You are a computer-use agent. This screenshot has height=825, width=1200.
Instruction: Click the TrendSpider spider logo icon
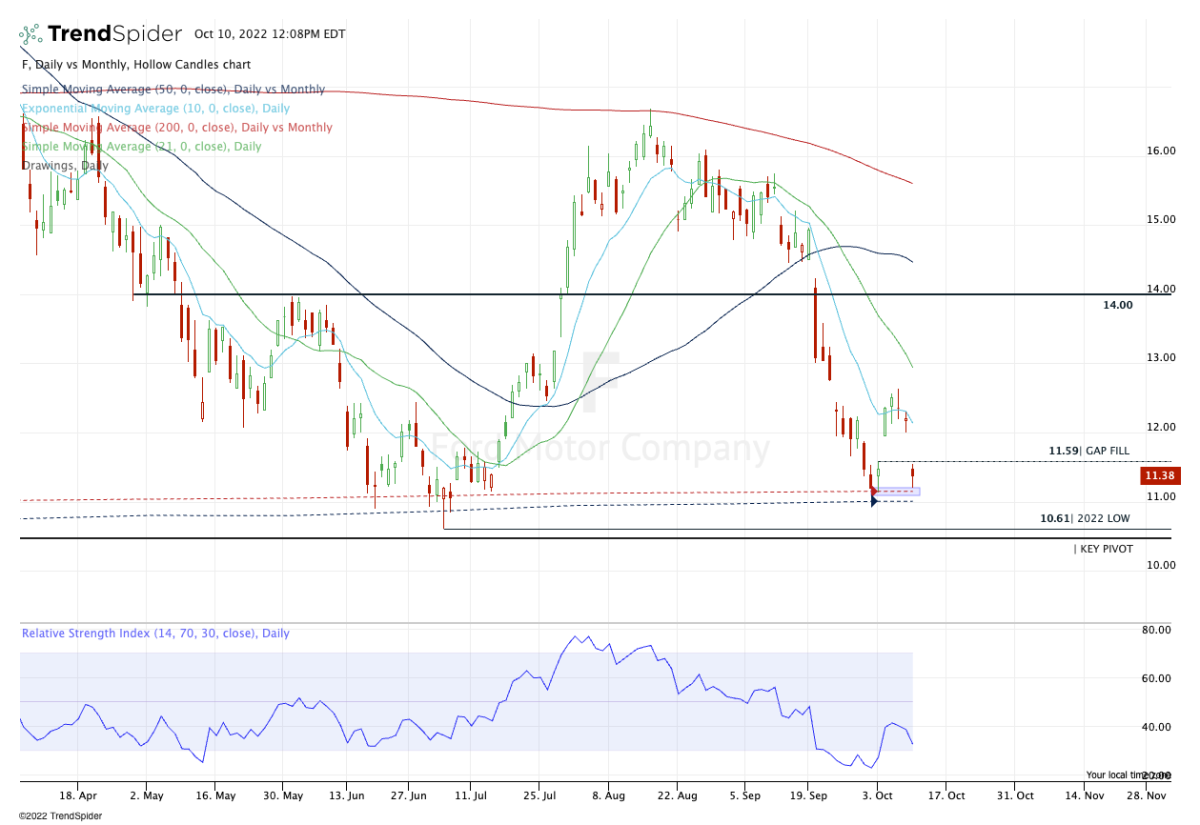[31, 34]
